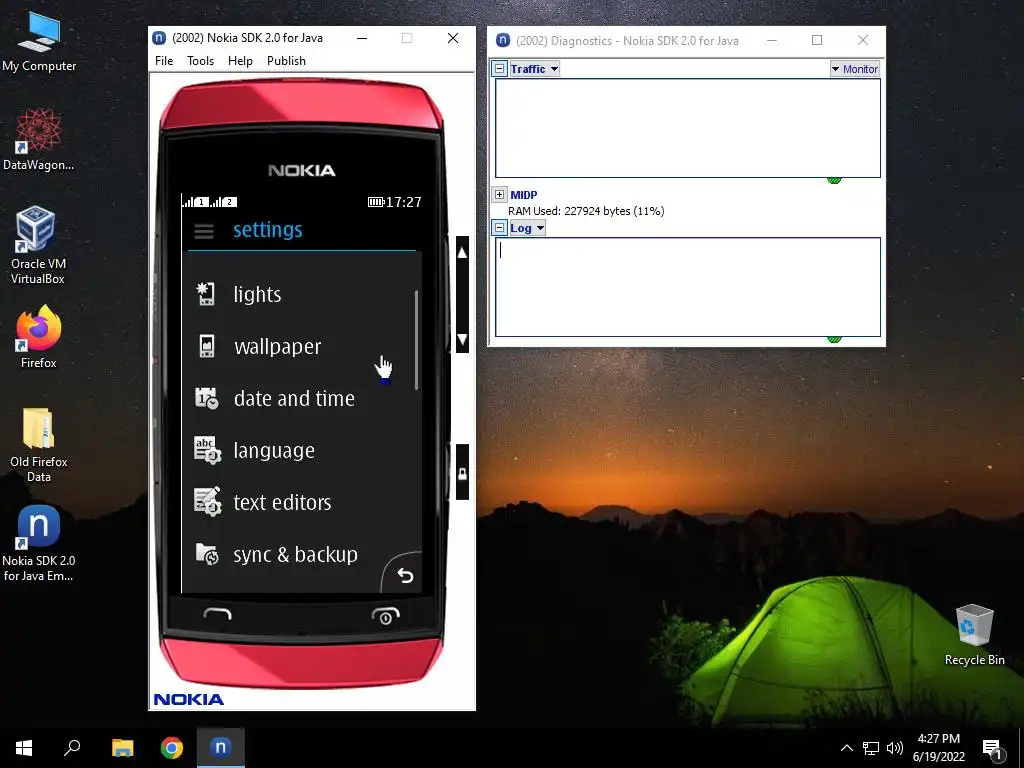Click the volume down side key

[x=462, y=338]
